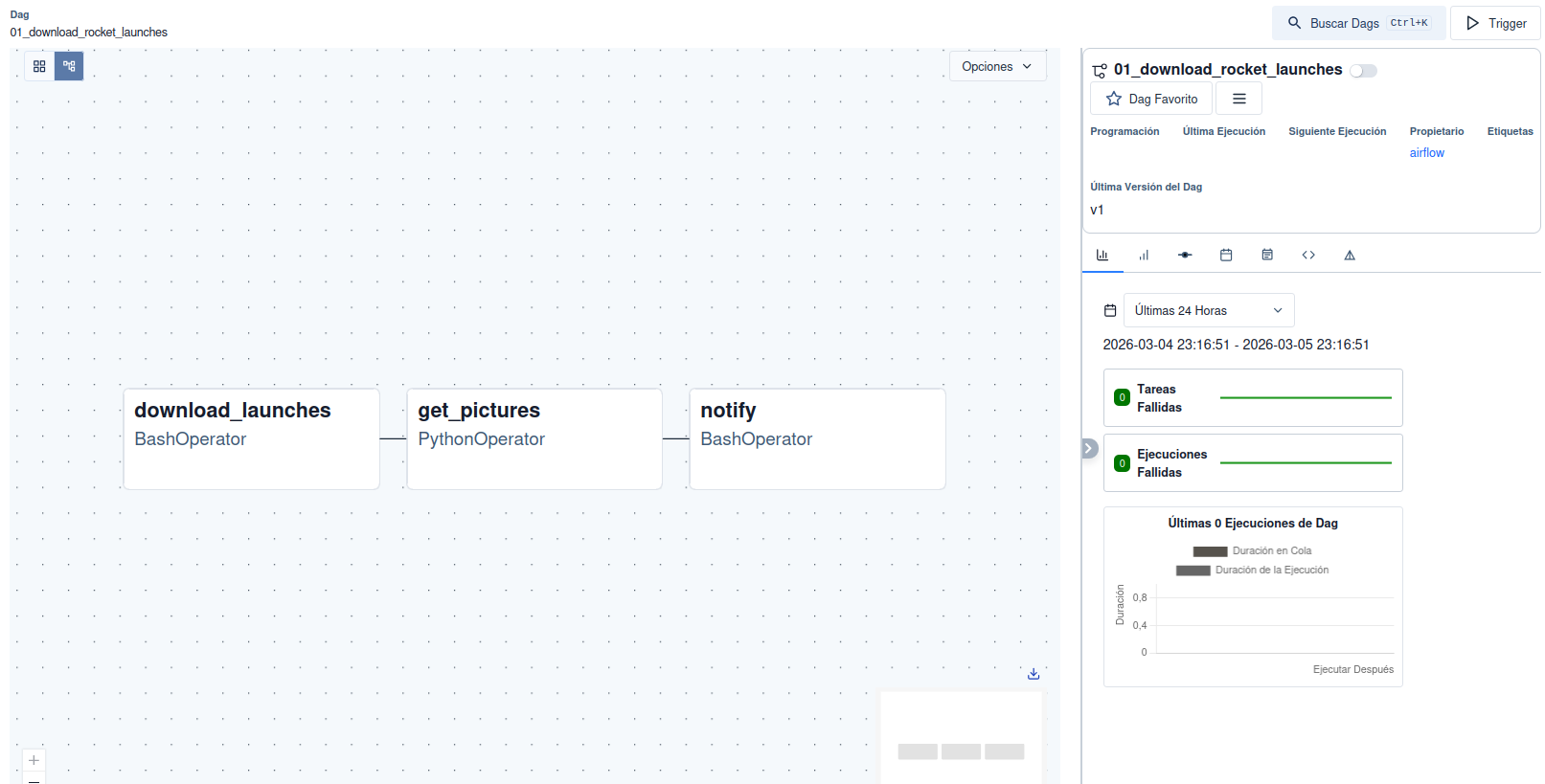Switch to the calendar tab

pos(1226,255)
